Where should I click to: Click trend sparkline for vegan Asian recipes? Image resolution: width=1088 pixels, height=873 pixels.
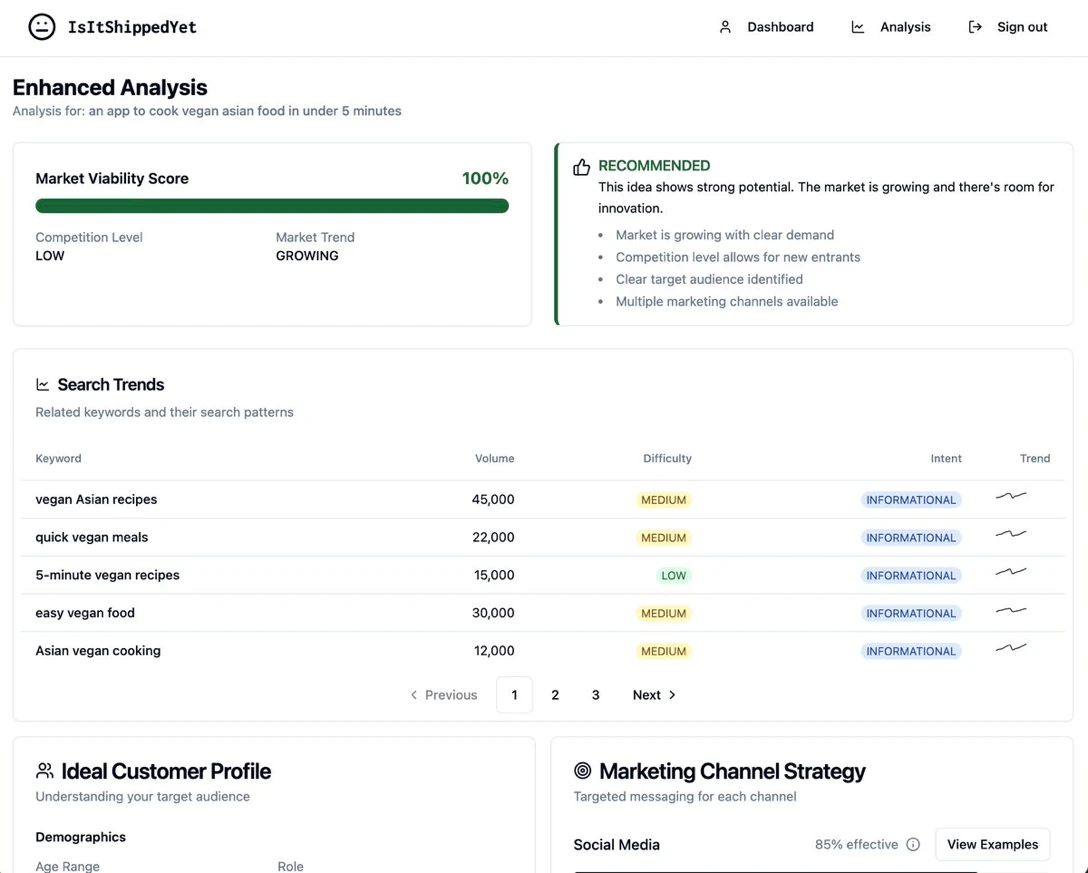(1011, 496)
